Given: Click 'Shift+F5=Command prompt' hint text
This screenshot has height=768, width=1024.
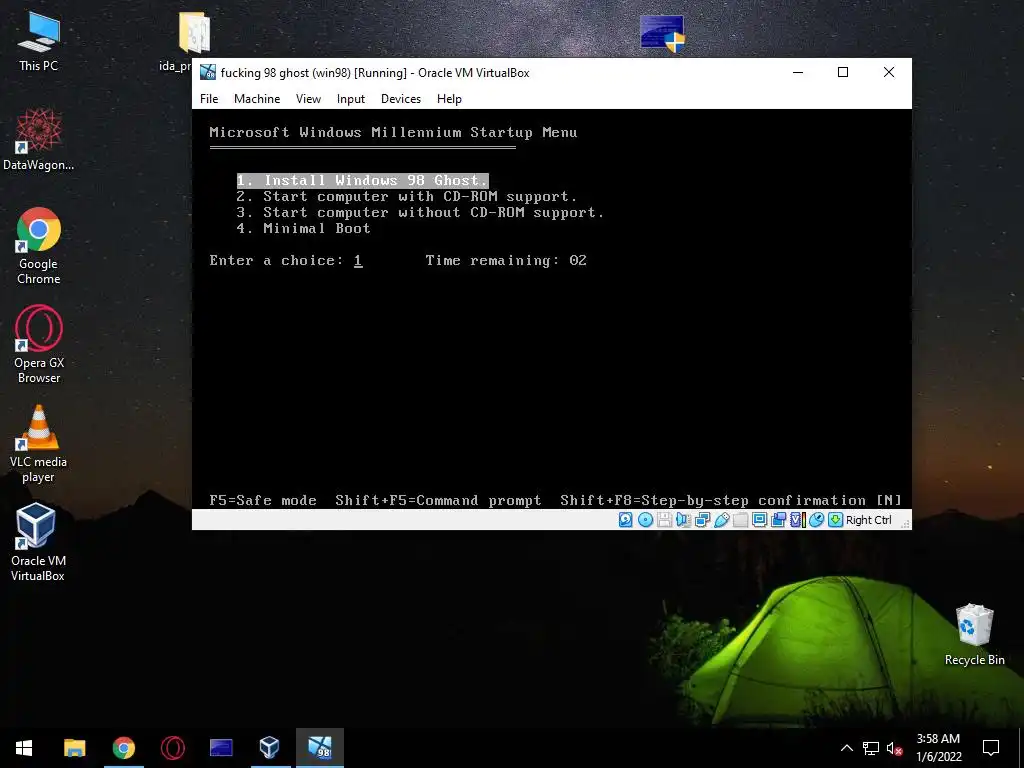Looking at the screenshot, I should pyautogui.click(x=438, y=500).
